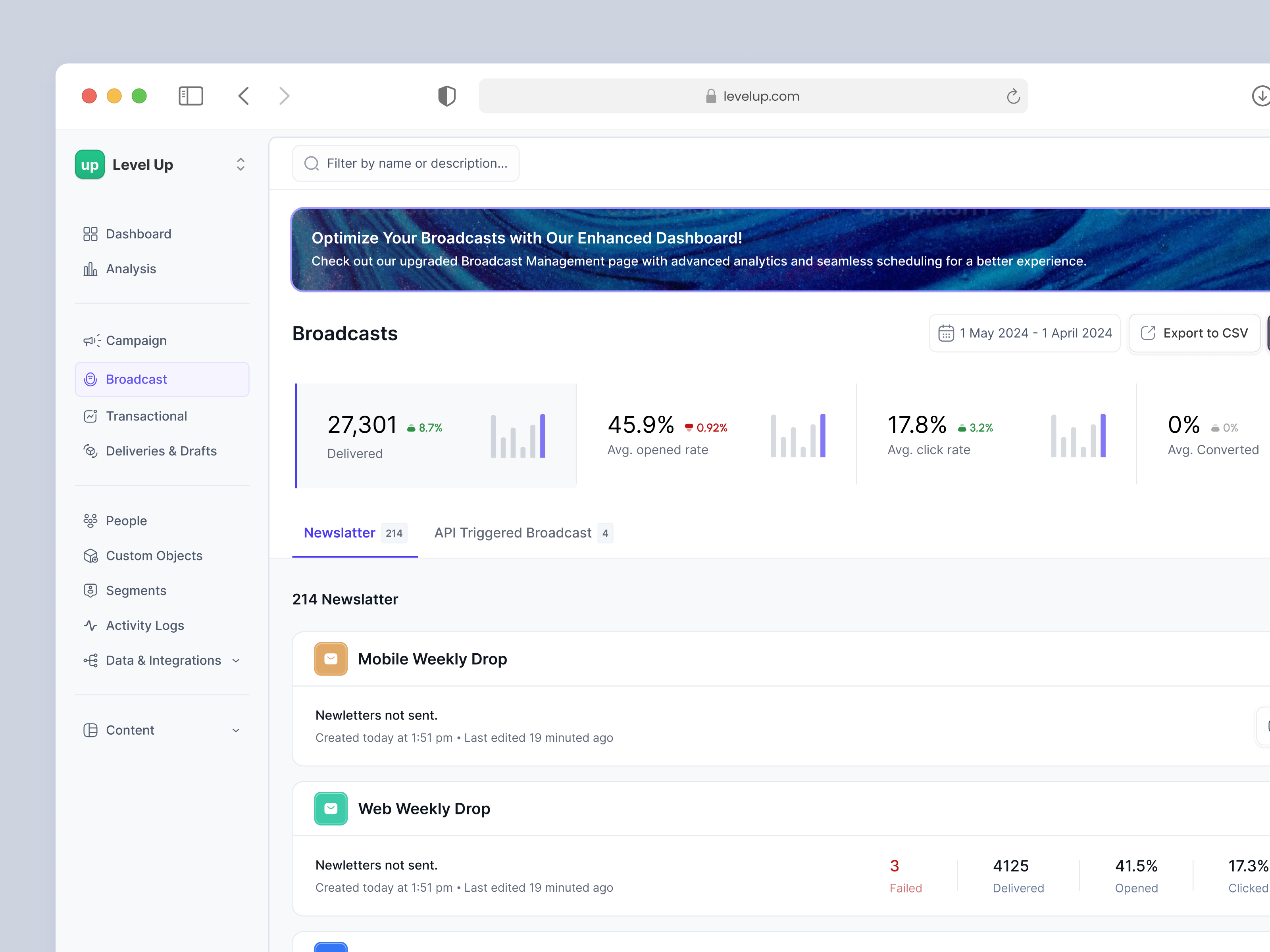Click the Custom Objects cube icon

[x=91, y=555]
